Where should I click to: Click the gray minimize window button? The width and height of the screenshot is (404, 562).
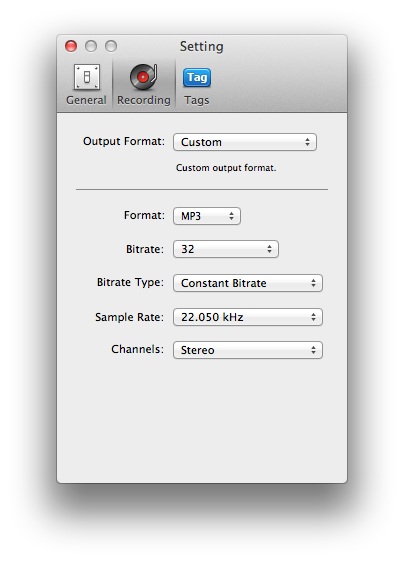tap(91, 46)
